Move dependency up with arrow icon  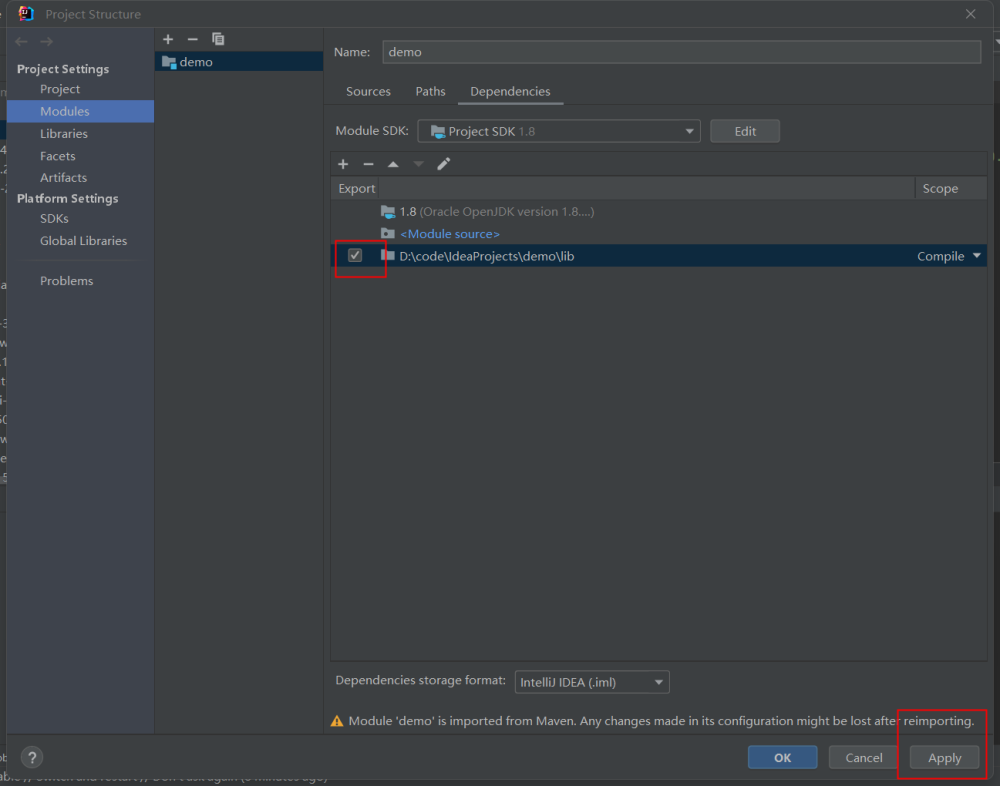[x=393, y=164]
